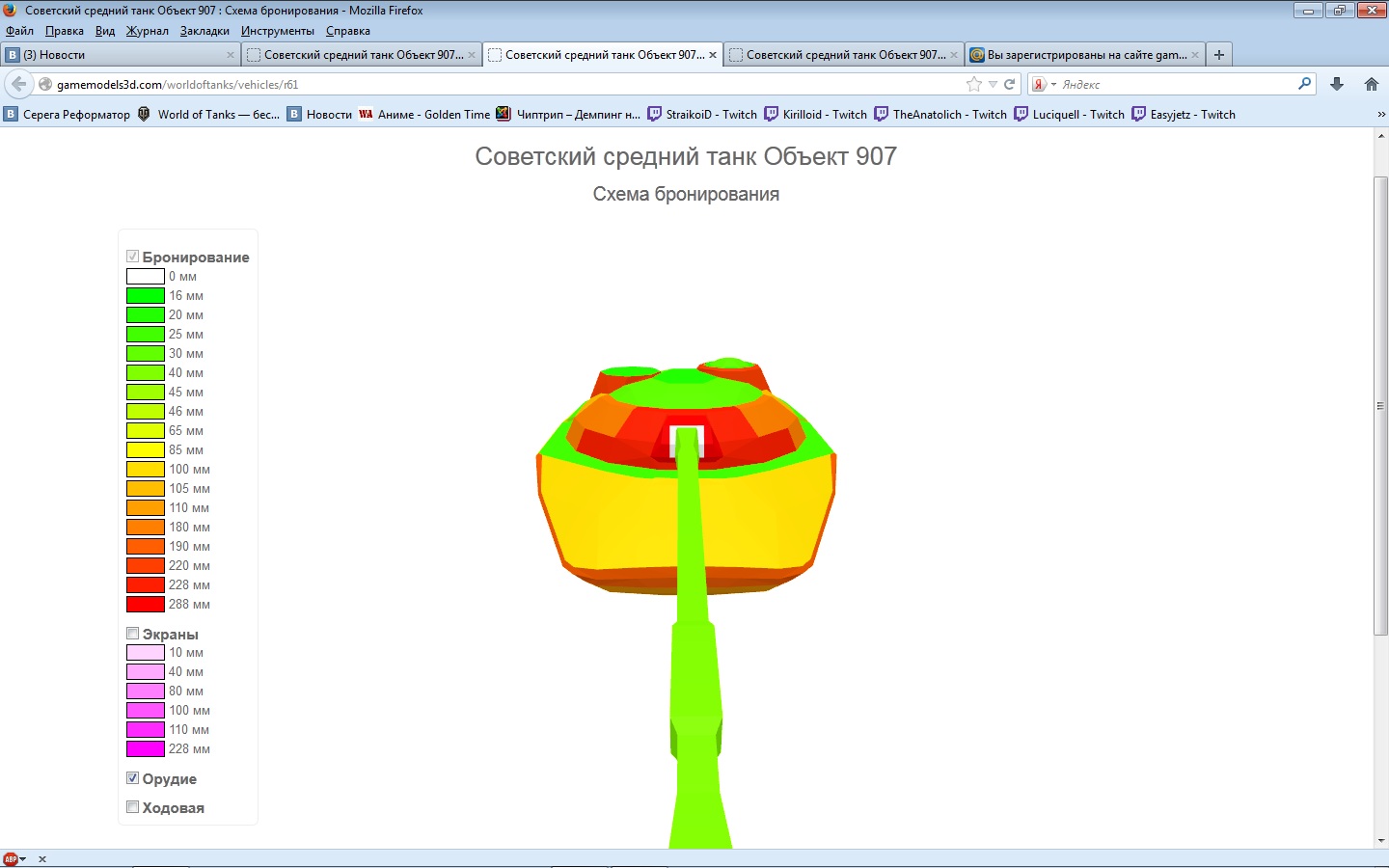The height and width of the screenshot is (868, 1389).
Task: Bookmark this page with the star icon
Action: (974, 84)
